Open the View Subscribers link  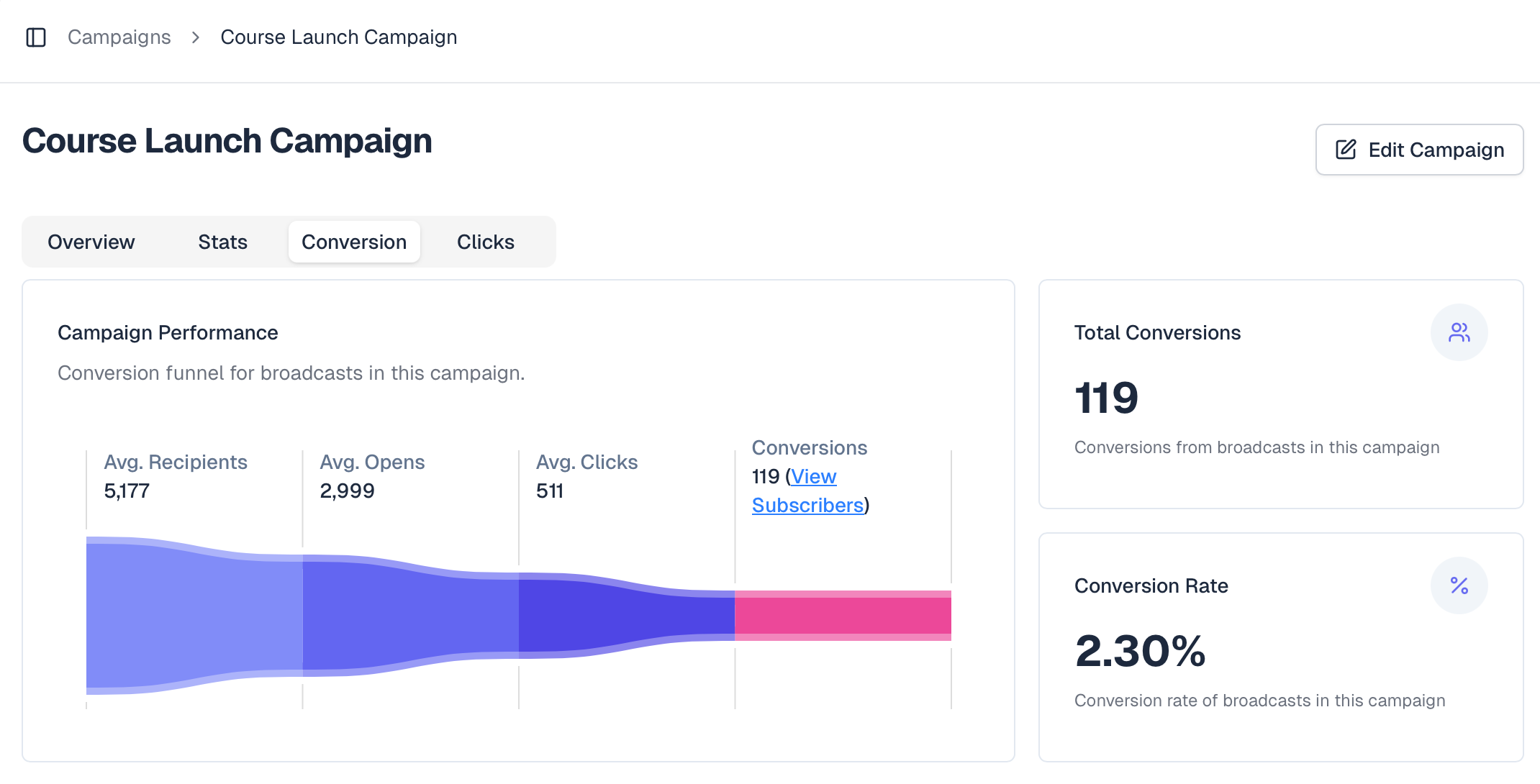pos(807,505)
